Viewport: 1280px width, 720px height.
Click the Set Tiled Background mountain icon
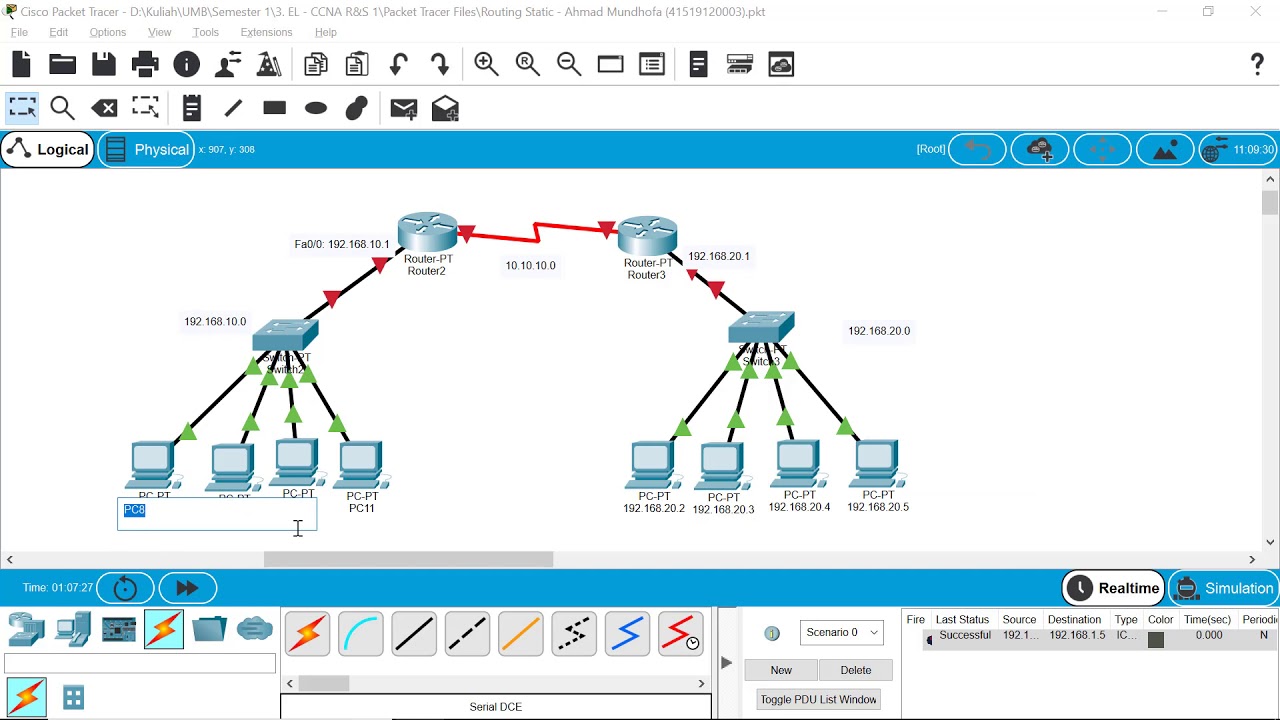1165,150
